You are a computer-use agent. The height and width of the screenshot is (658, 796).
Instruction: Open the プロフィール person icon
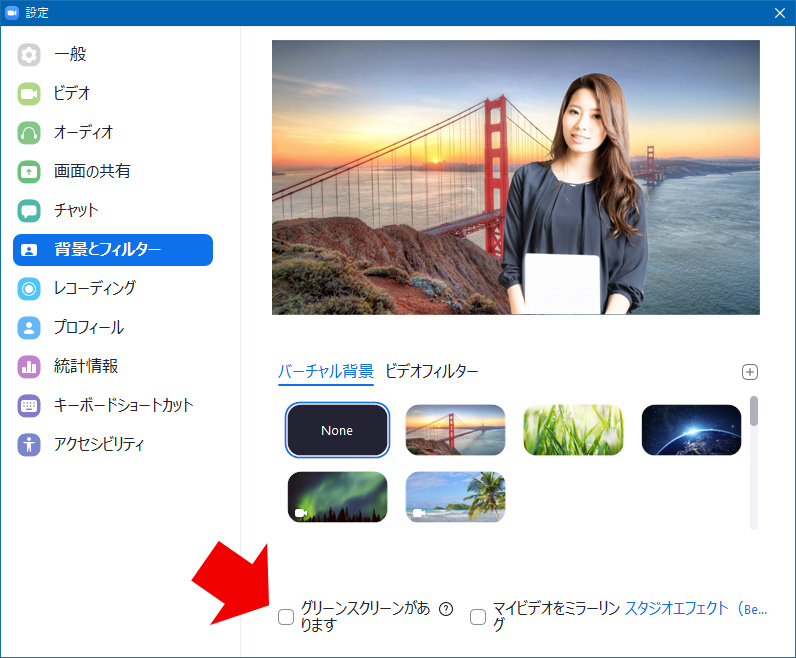coord(29,328)
